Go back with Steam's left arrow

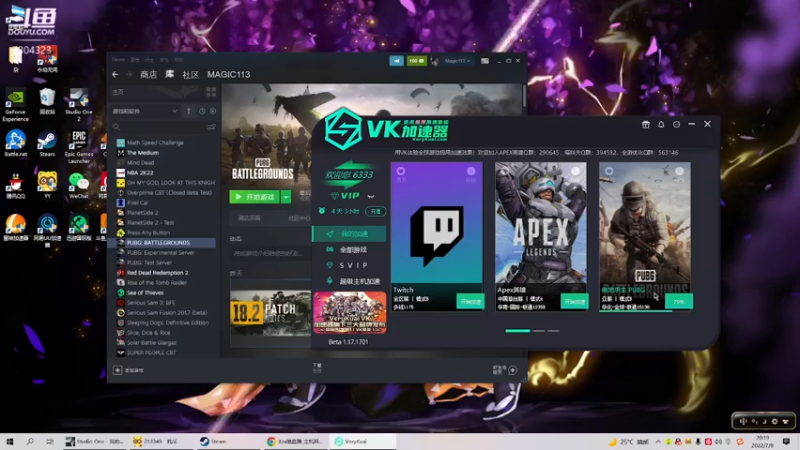click(x=115, y=74)
